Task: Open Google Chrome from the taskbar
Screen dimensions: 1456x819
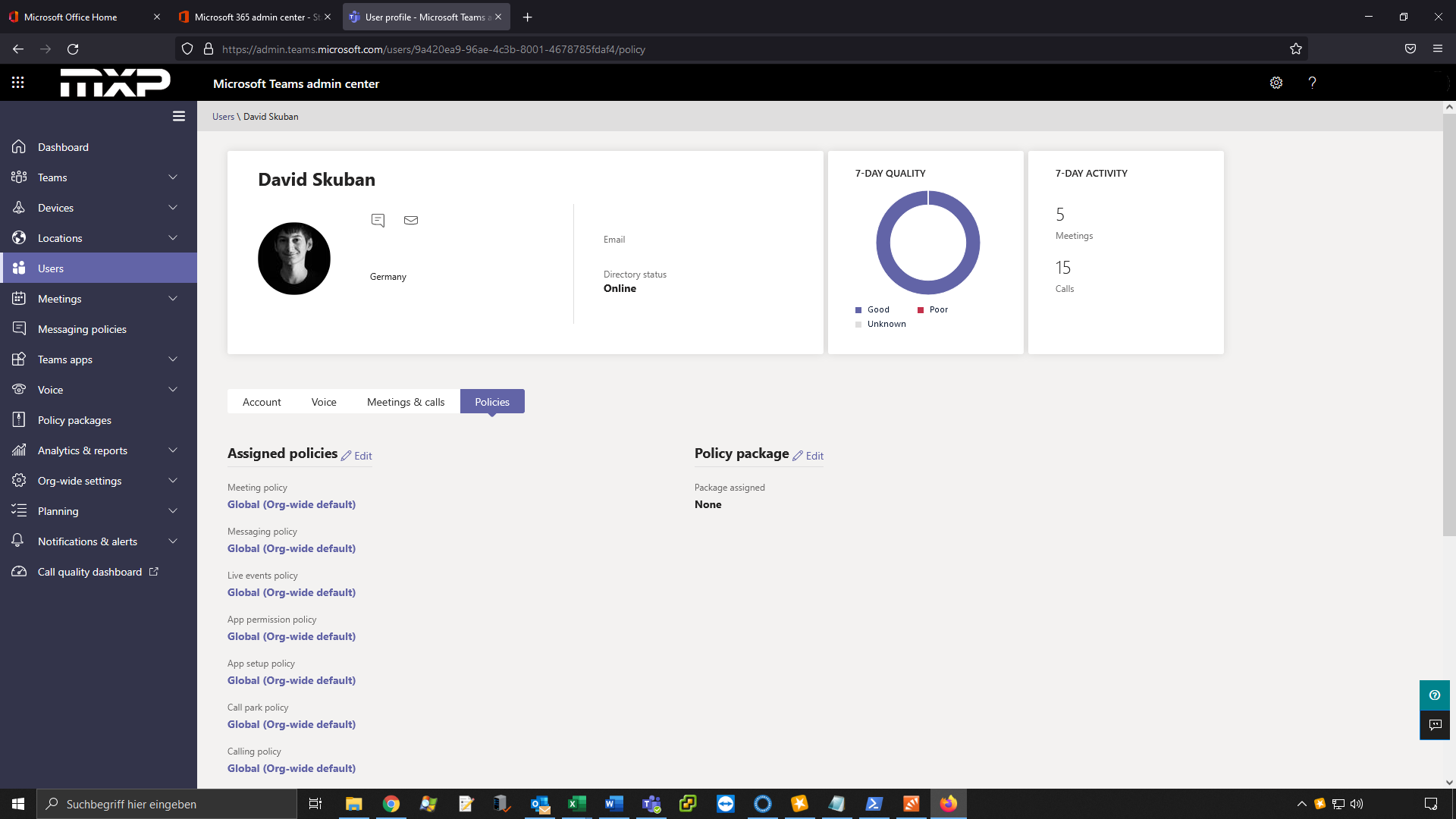Action: [391, 804]
